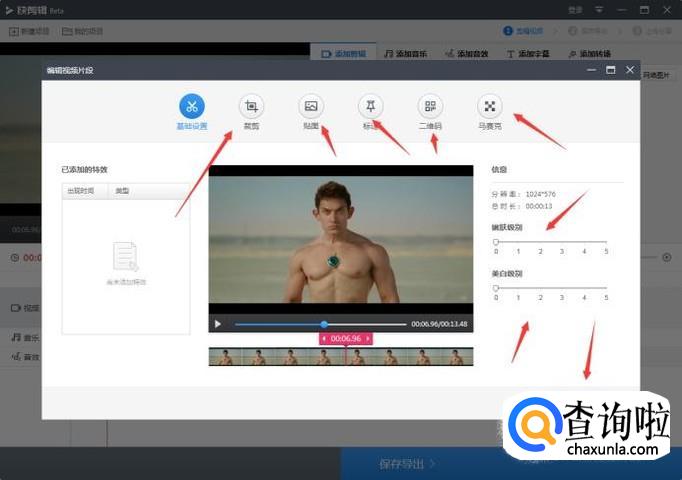Play the clip in the dialog preview

click(218, 324)
